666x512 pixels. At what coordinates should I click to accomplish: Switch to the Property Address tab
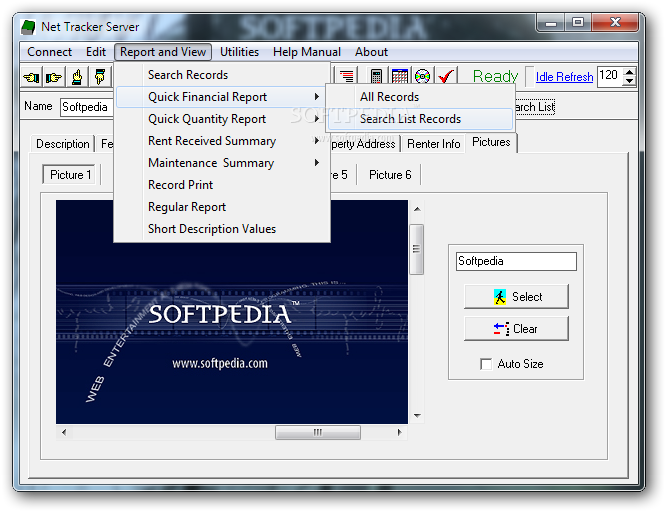[x=364, y=144]
